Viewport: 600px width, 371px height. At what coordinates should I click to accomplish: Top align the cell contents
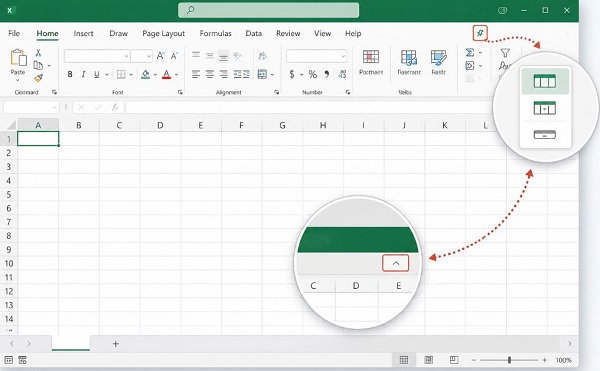pyautogui.click(x=196, y=55)
